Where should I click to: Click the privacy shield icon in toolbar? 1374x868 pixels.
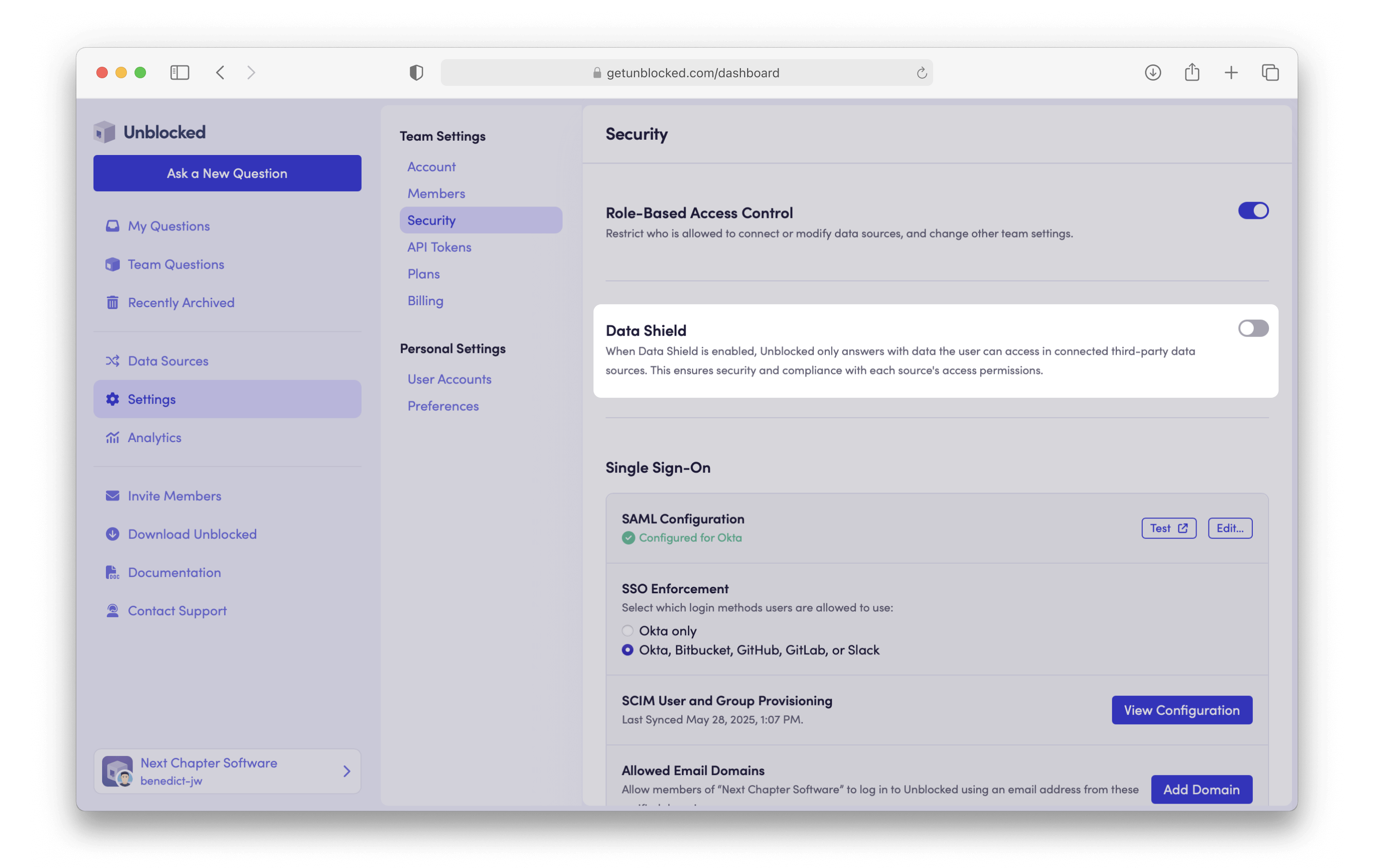click(x=416, y=72)
